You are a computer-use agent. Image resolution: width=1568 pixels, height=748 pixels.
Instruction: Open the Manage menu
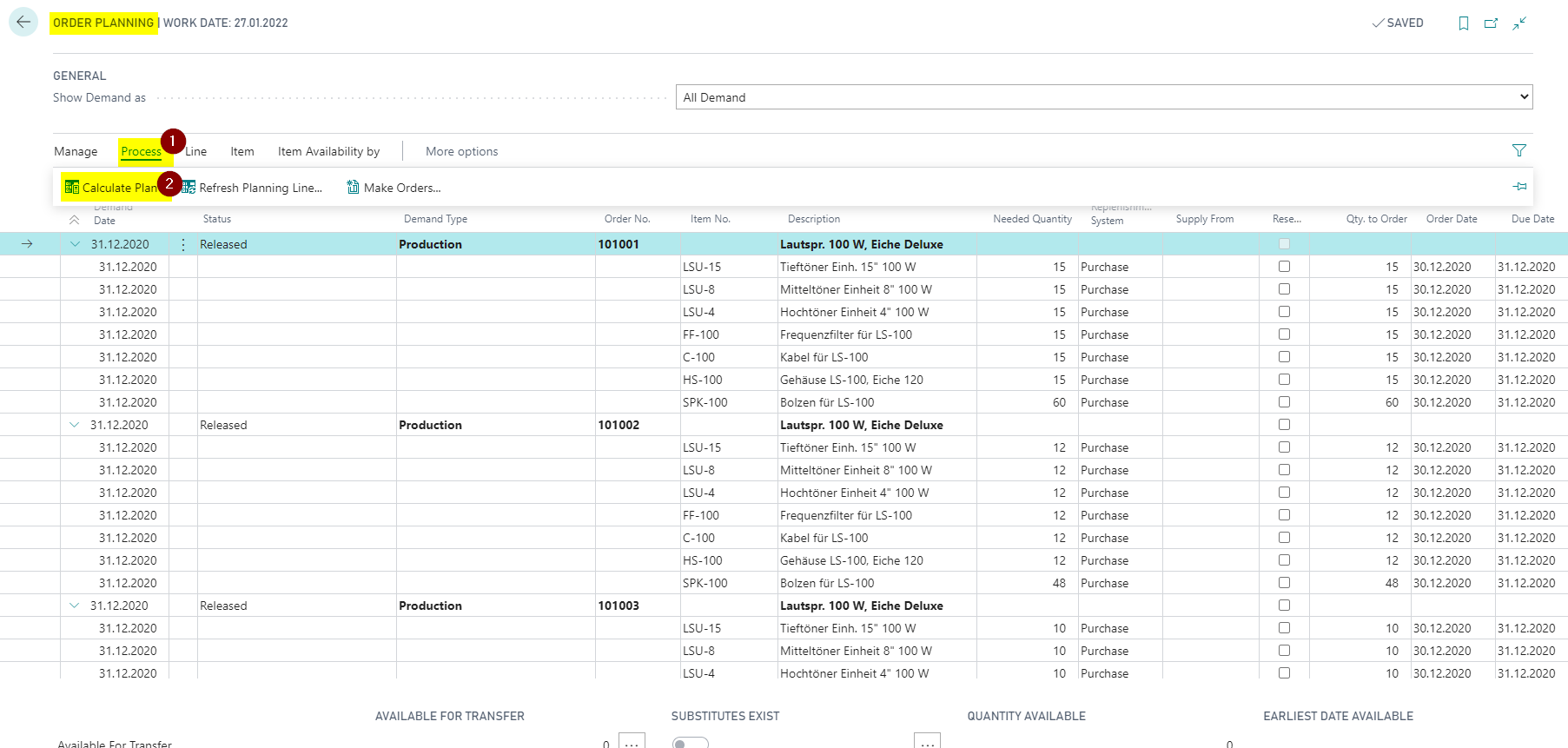(76, 151)
